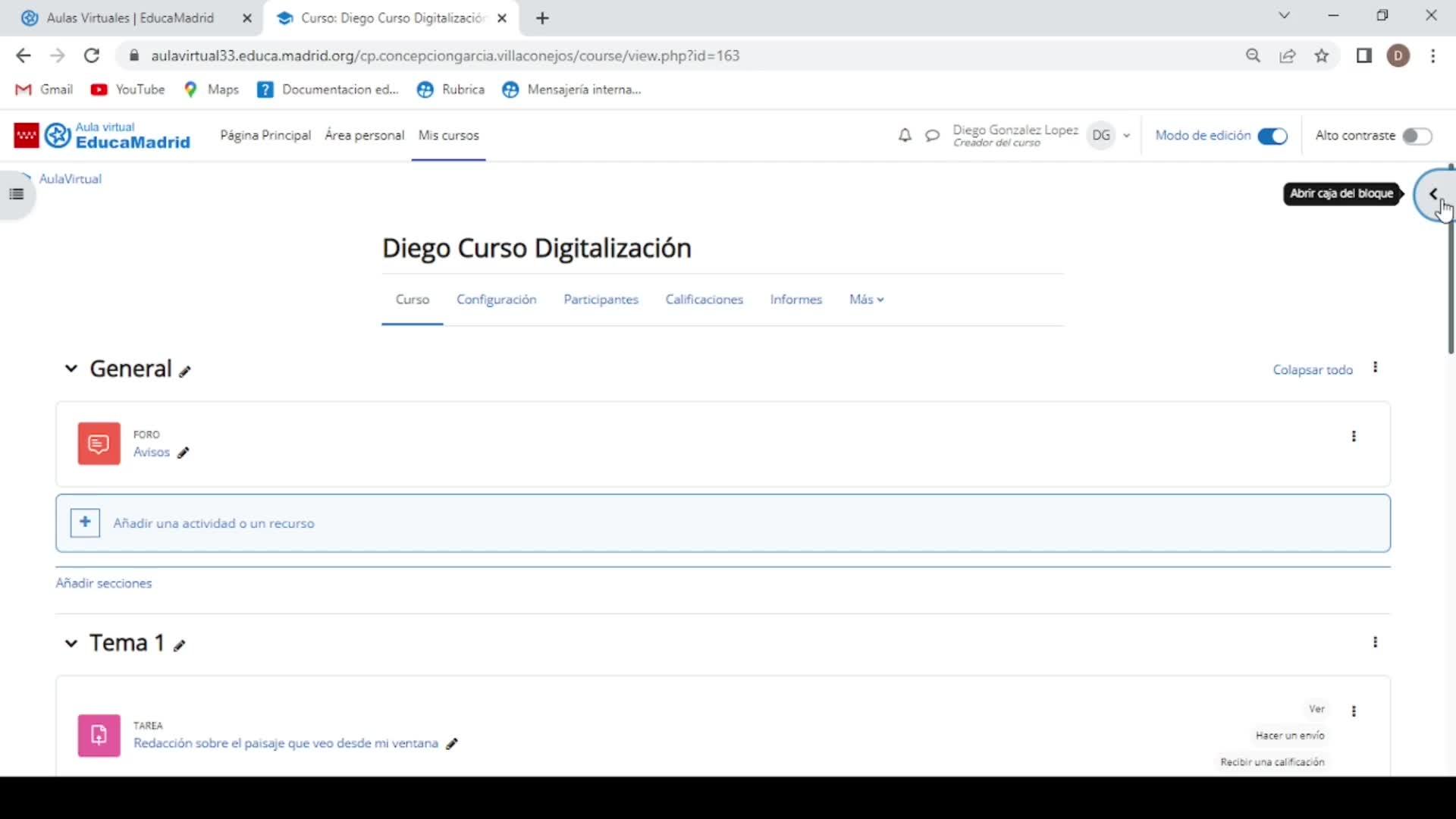
Task: Click the Añadir secciones link
Action: tap(104, 583)
